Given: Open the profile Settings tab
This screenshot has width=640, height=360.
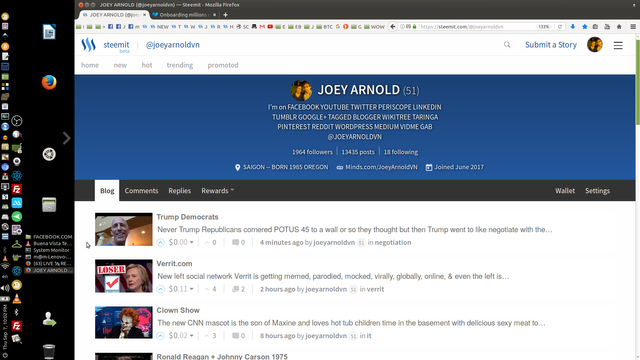Looking at the screenshot, I should (x=597, y=191).
